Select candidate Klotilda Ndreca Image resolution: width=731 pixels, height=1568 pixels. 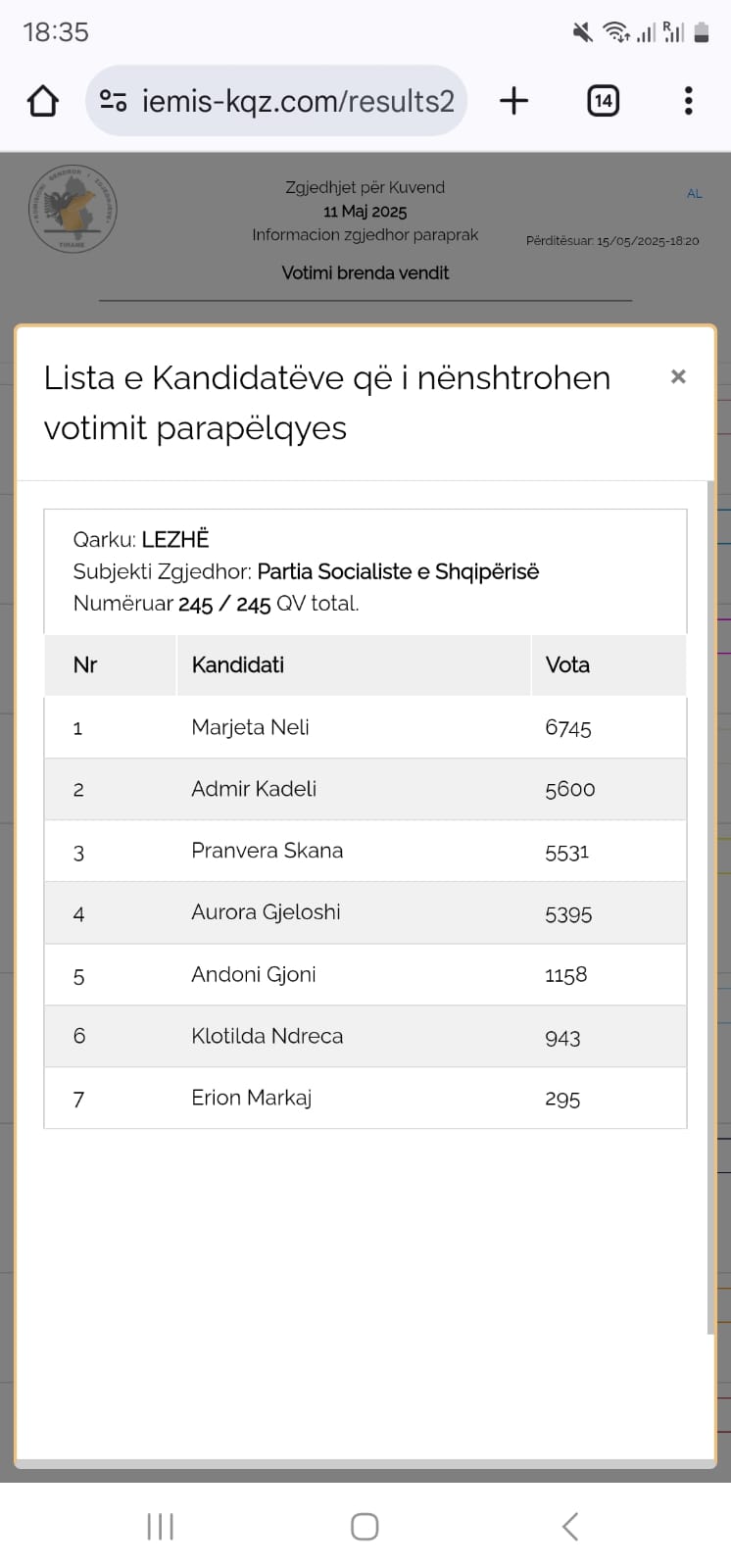268,1036
